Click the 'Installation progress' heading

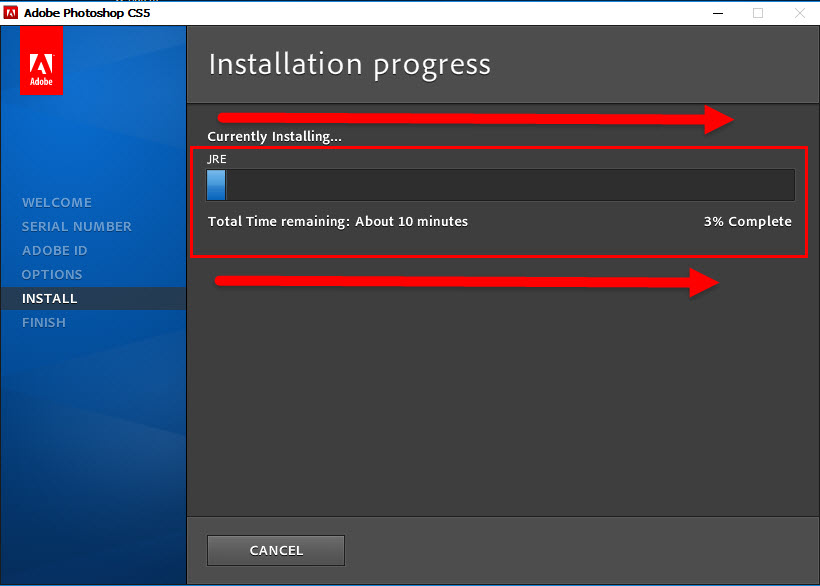[x=349, y=65]
